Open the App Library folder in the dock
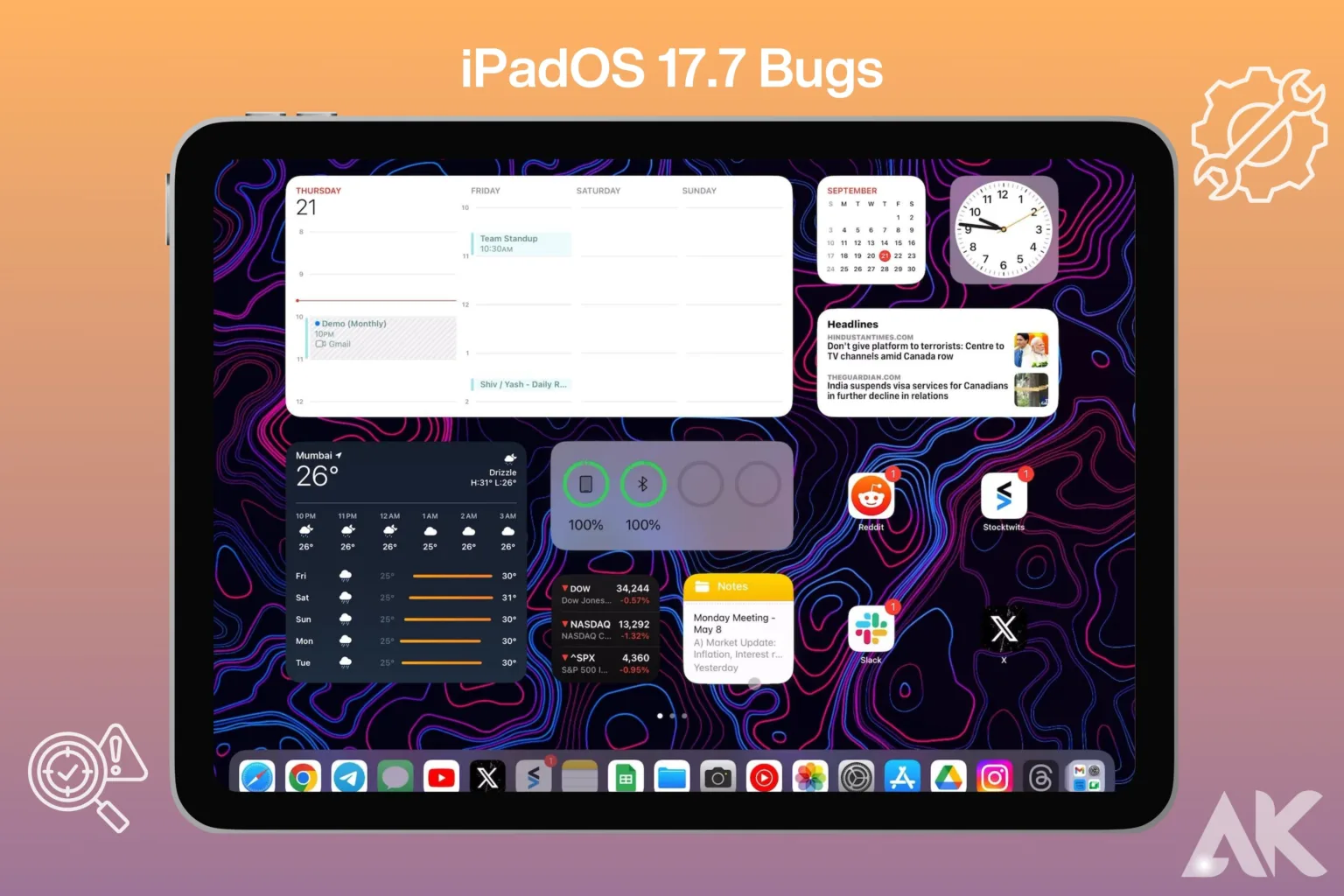 (x=1087, y=777)
